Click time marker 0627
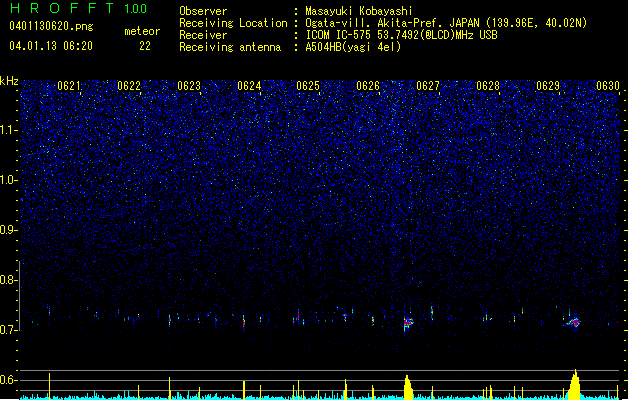This screenshot has width=629, height=400. (x=428, y=86)
